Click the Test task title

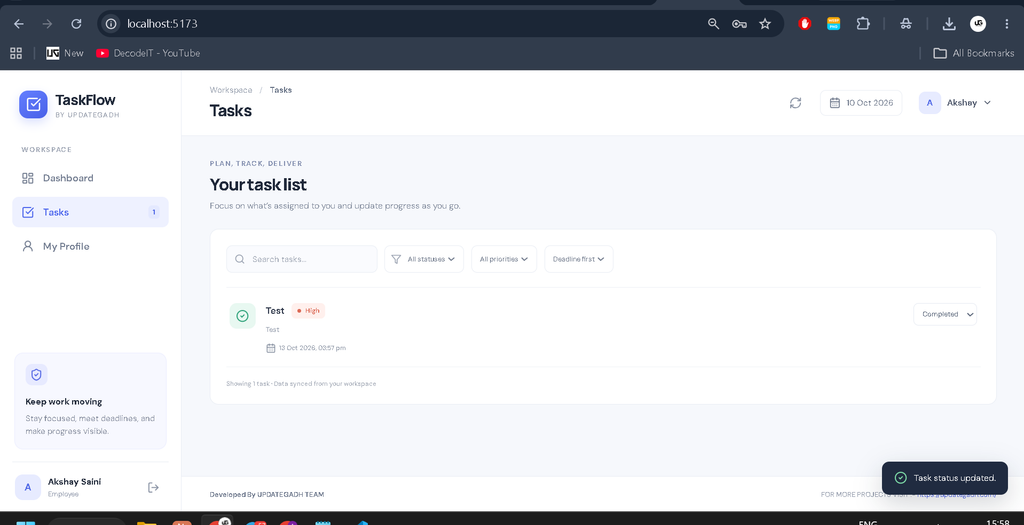click(275, 311)
